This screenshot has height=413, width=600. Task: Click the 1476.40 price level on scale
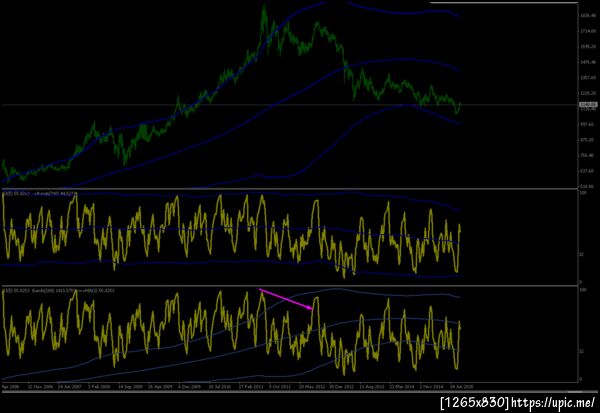click(588, 62)
